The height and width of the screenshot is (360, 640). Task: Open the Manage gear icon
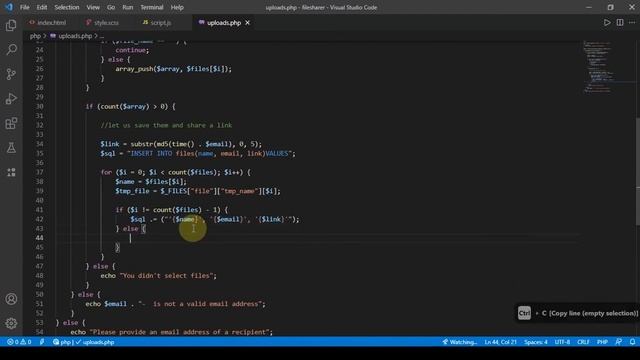[11, 323]
